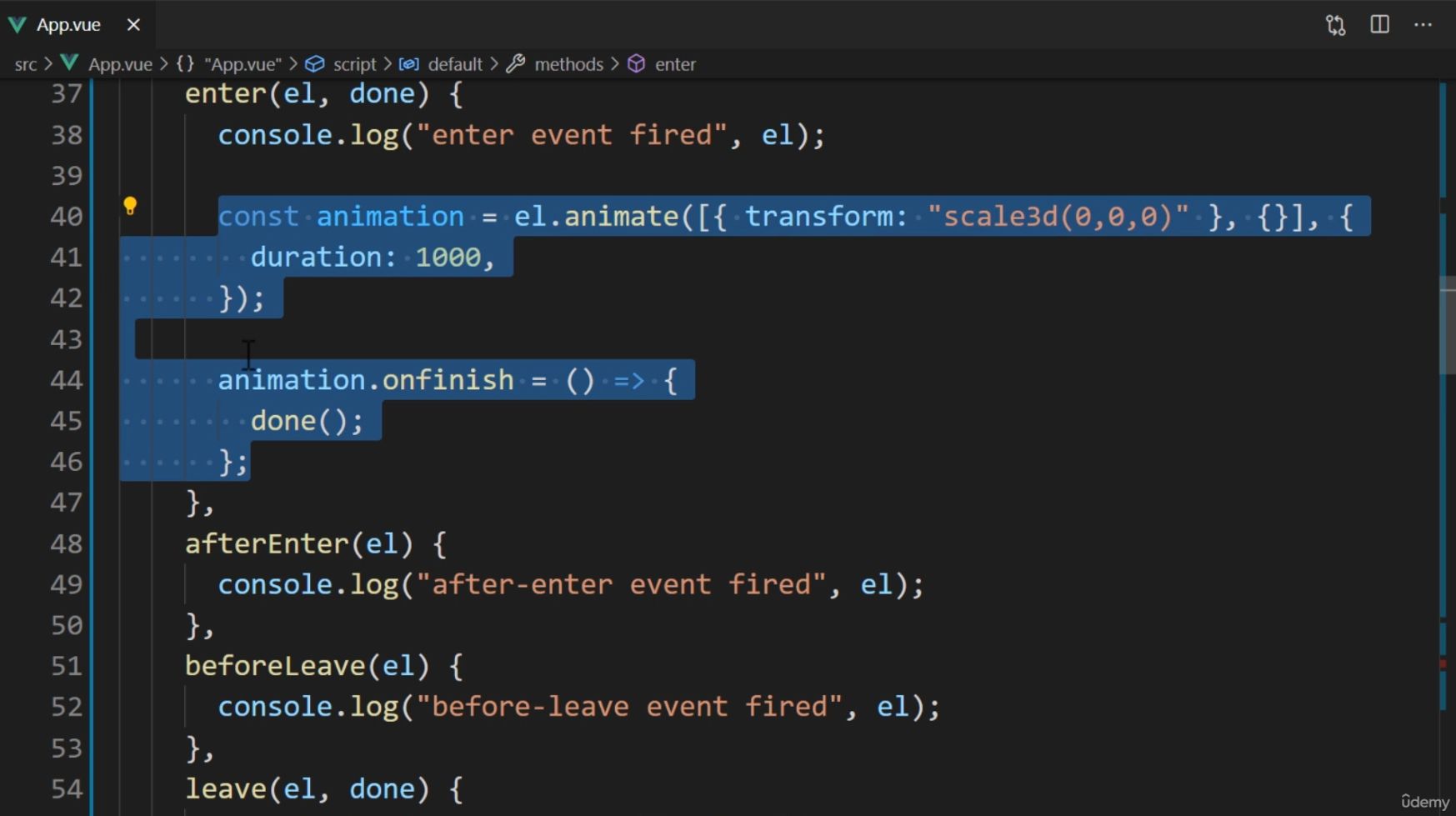Image resolution: width=1456 pixels, height=816 pixels.
Task: Open the enter breadcrumb
Action: [x=675, y=64]
